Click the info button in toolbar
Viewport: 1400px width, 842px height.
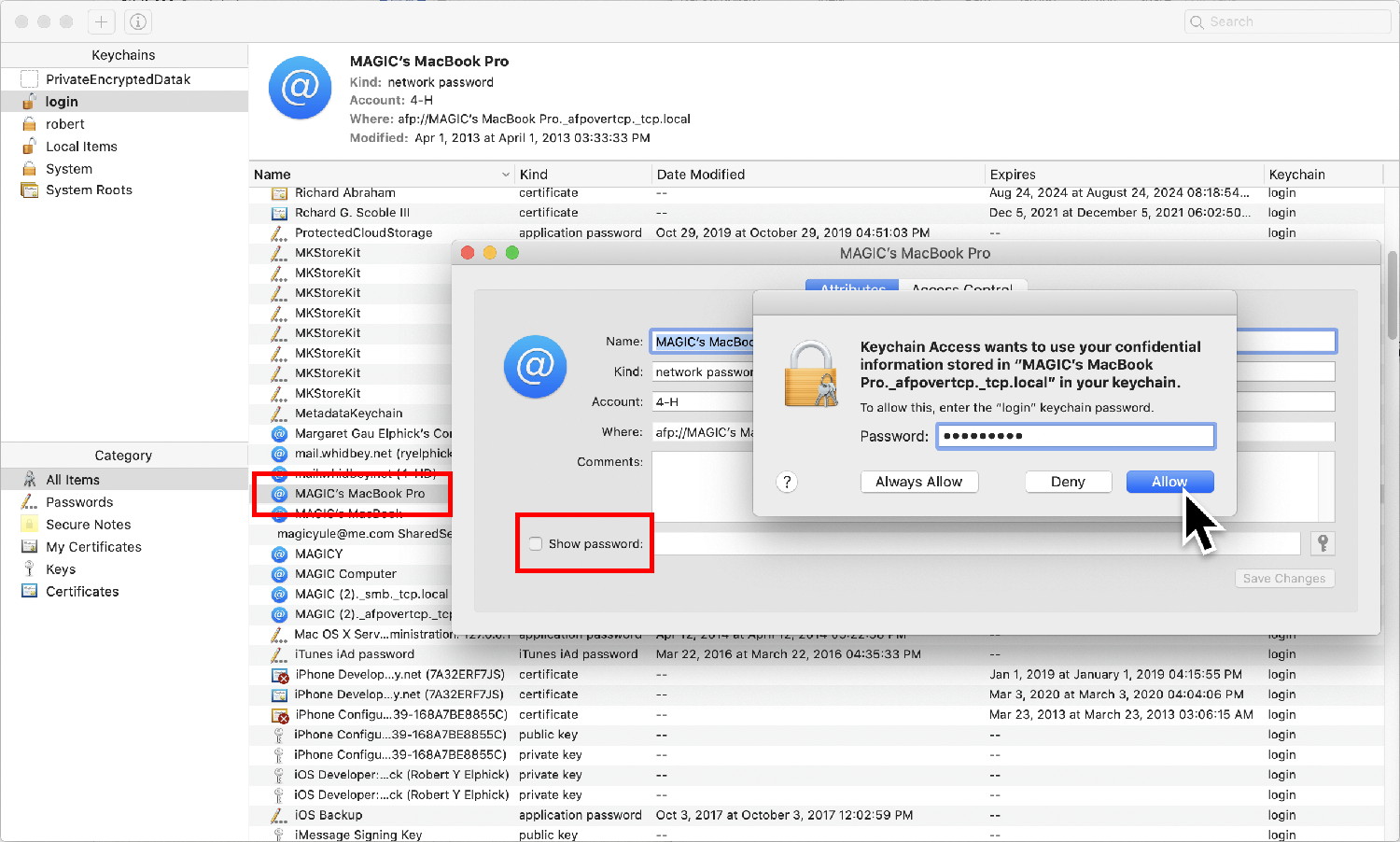coord(137,21)
